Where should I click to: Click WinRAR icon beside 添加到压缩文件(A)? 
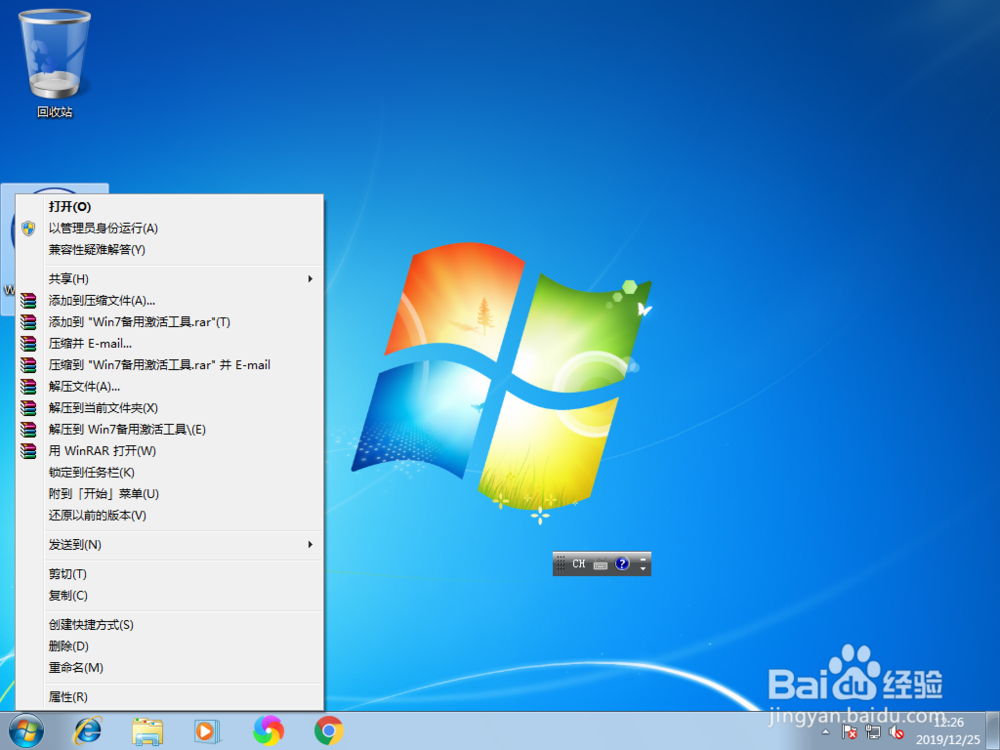tap(28, 300)
